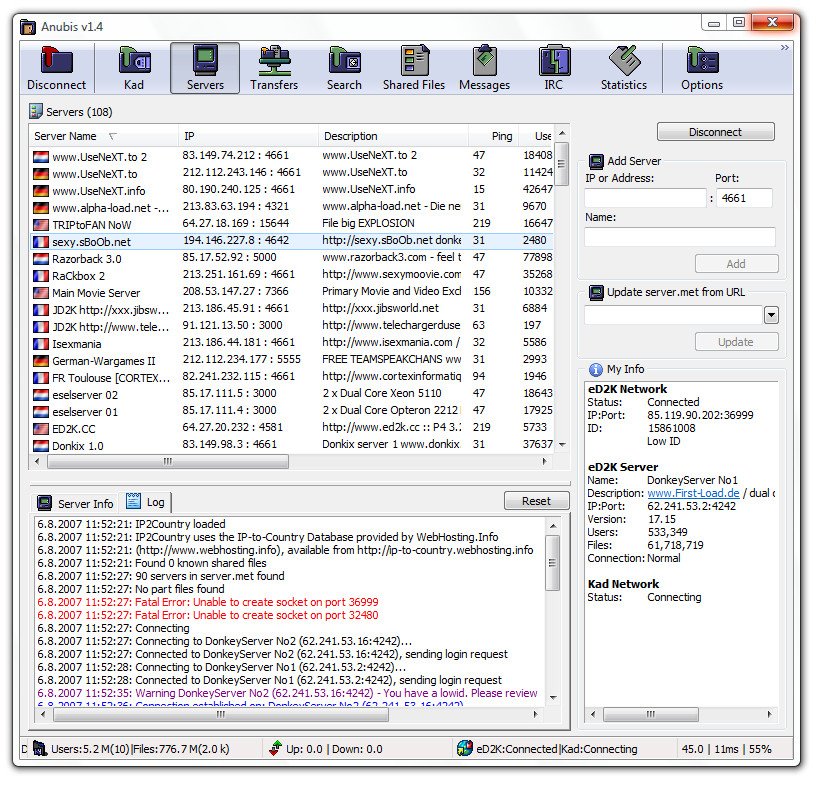Viewport: 816px width, 786px height.
Task: Open the Shared Files view
Action: [x=414, y=68]
